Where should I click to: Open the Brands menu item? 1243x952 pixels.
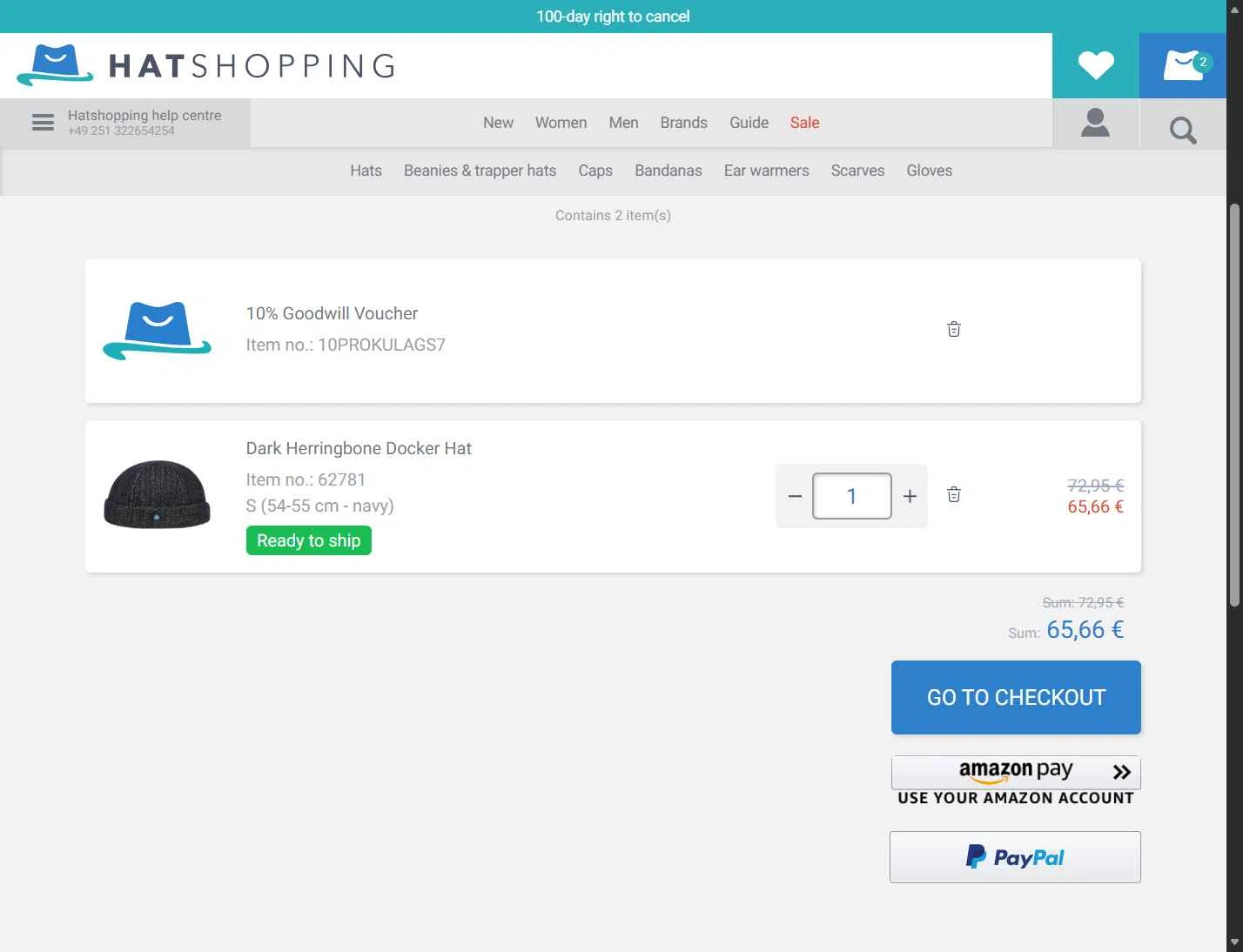(x=683, y=123)
